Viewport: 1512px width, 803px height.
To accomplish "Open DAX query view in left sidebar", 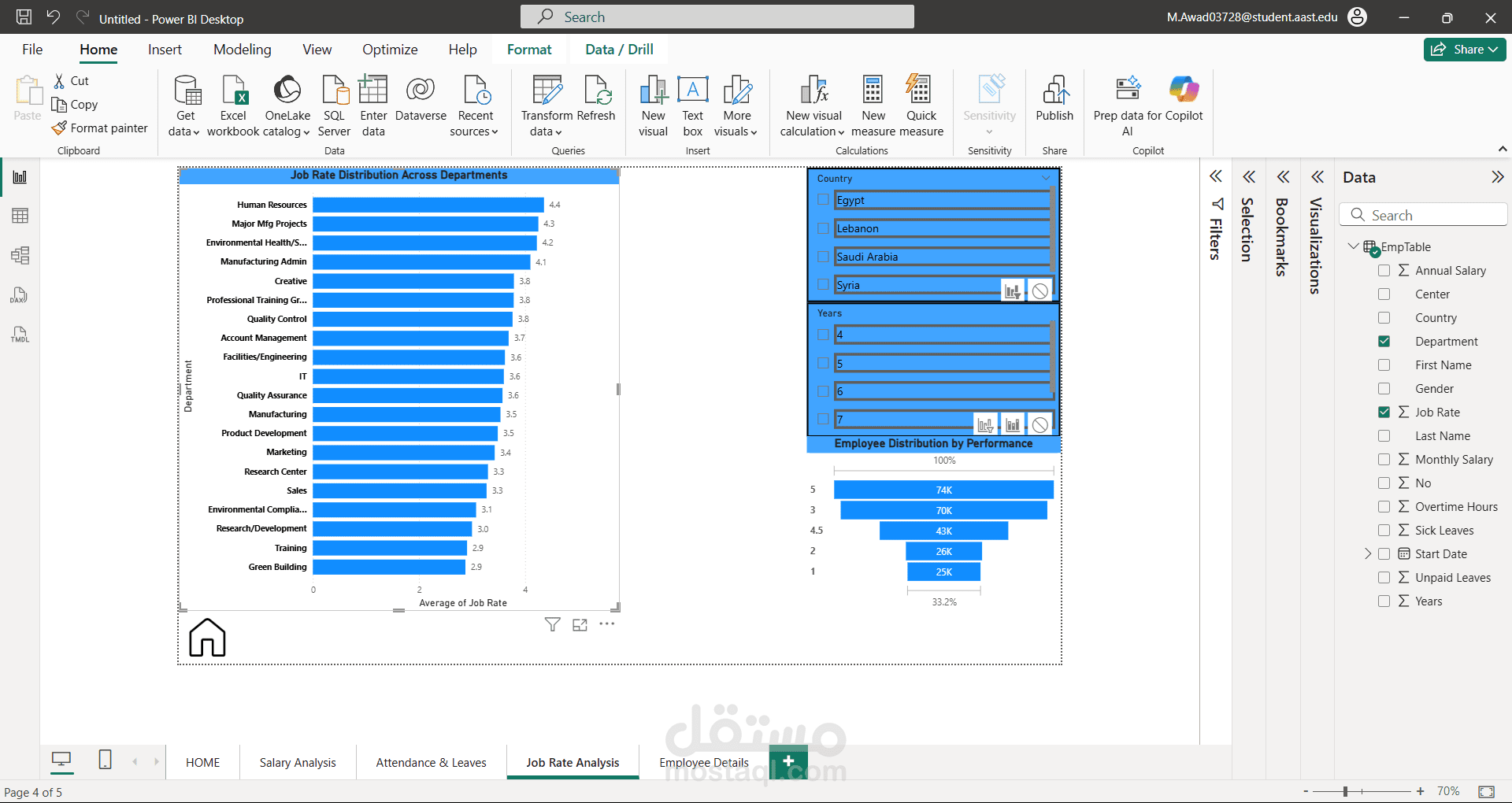I will point(20,295).
